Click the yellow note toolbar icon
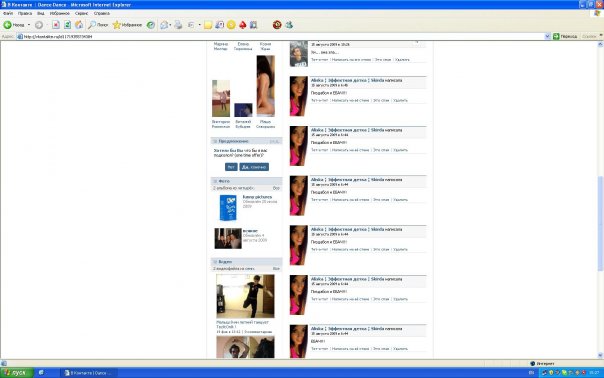 208,25
